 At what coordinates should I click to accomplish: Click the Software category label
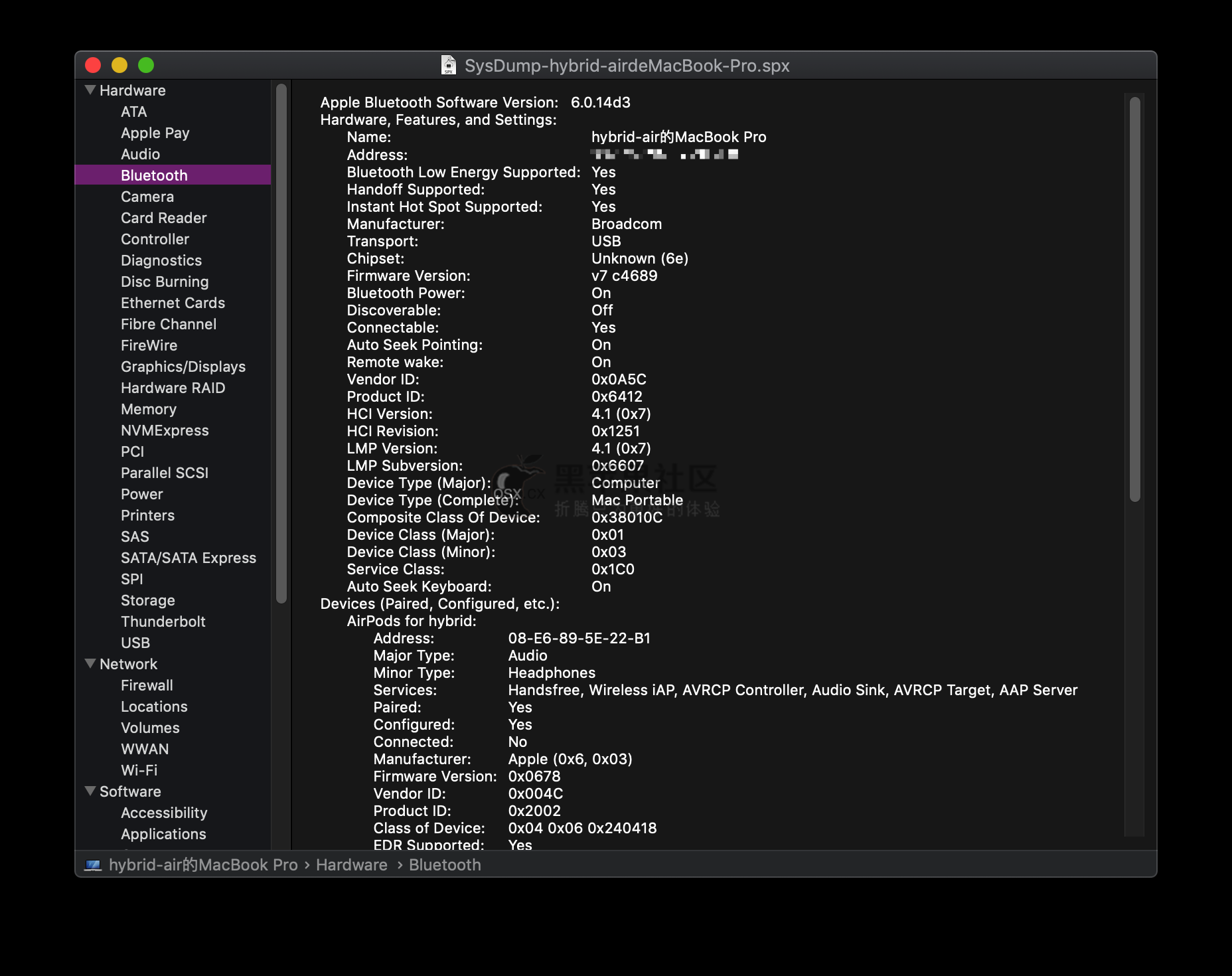130,791
